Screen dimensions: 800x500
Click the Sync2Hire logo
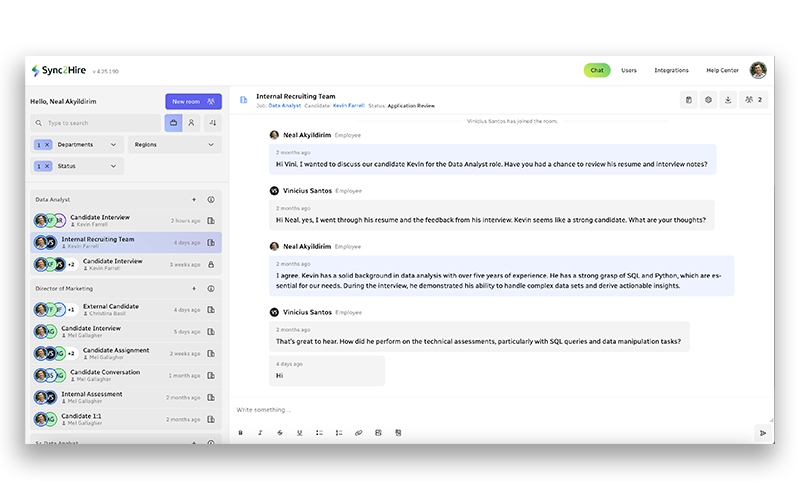coord(58,70)
